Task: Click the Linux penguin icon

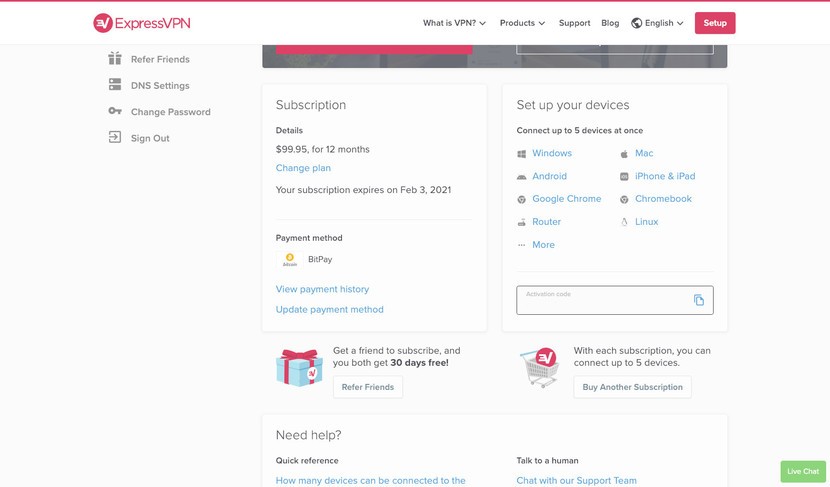Action: pos(624,222)
